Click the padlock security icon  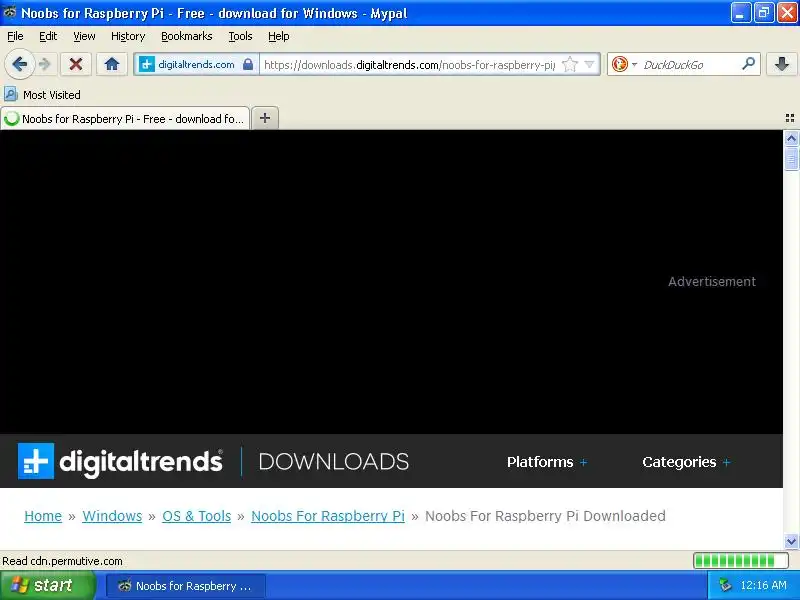pos(248,64)
